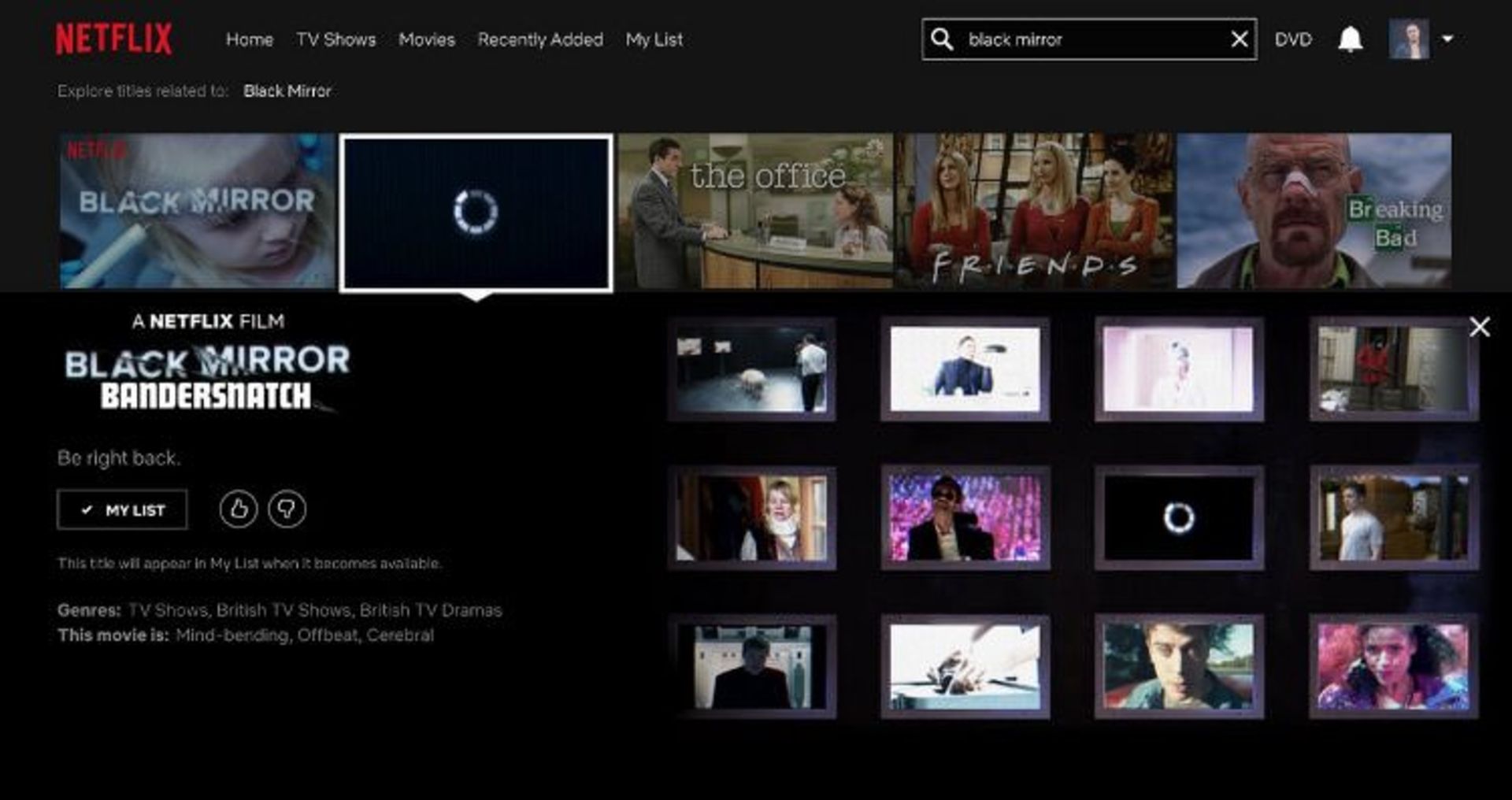This screenshot has height=800, width=1512.
Task: Click thumbnail with red-hooded figure
Action: coord(1394,369)
